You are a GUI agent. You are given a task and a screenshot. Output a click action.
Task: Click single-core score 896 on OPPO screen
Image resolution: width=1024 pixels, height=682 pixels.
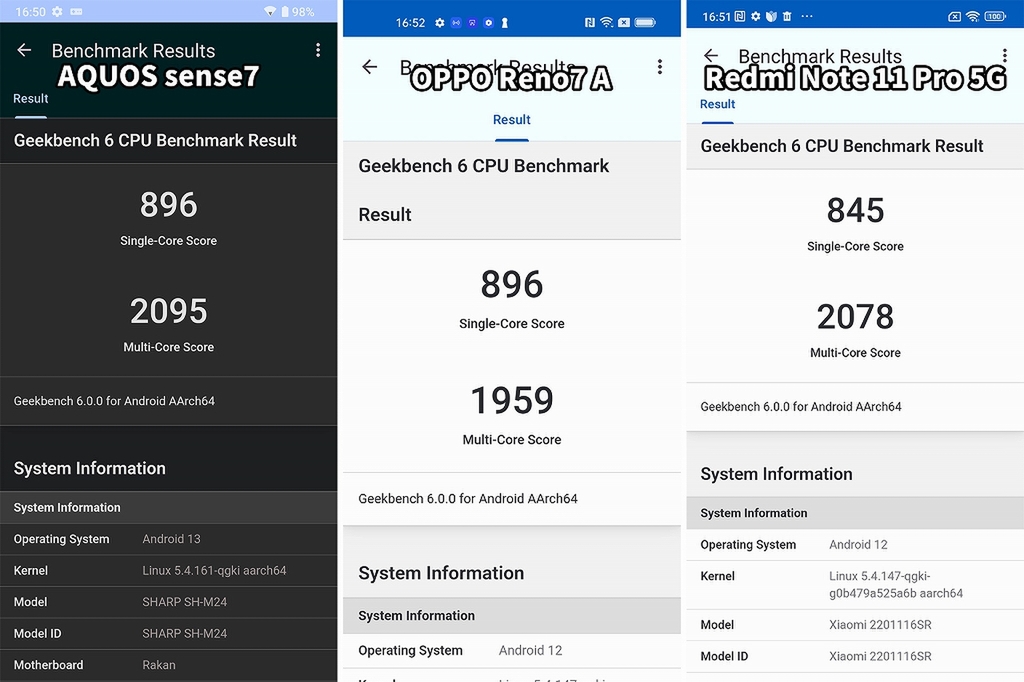click(x=512, y=284)
